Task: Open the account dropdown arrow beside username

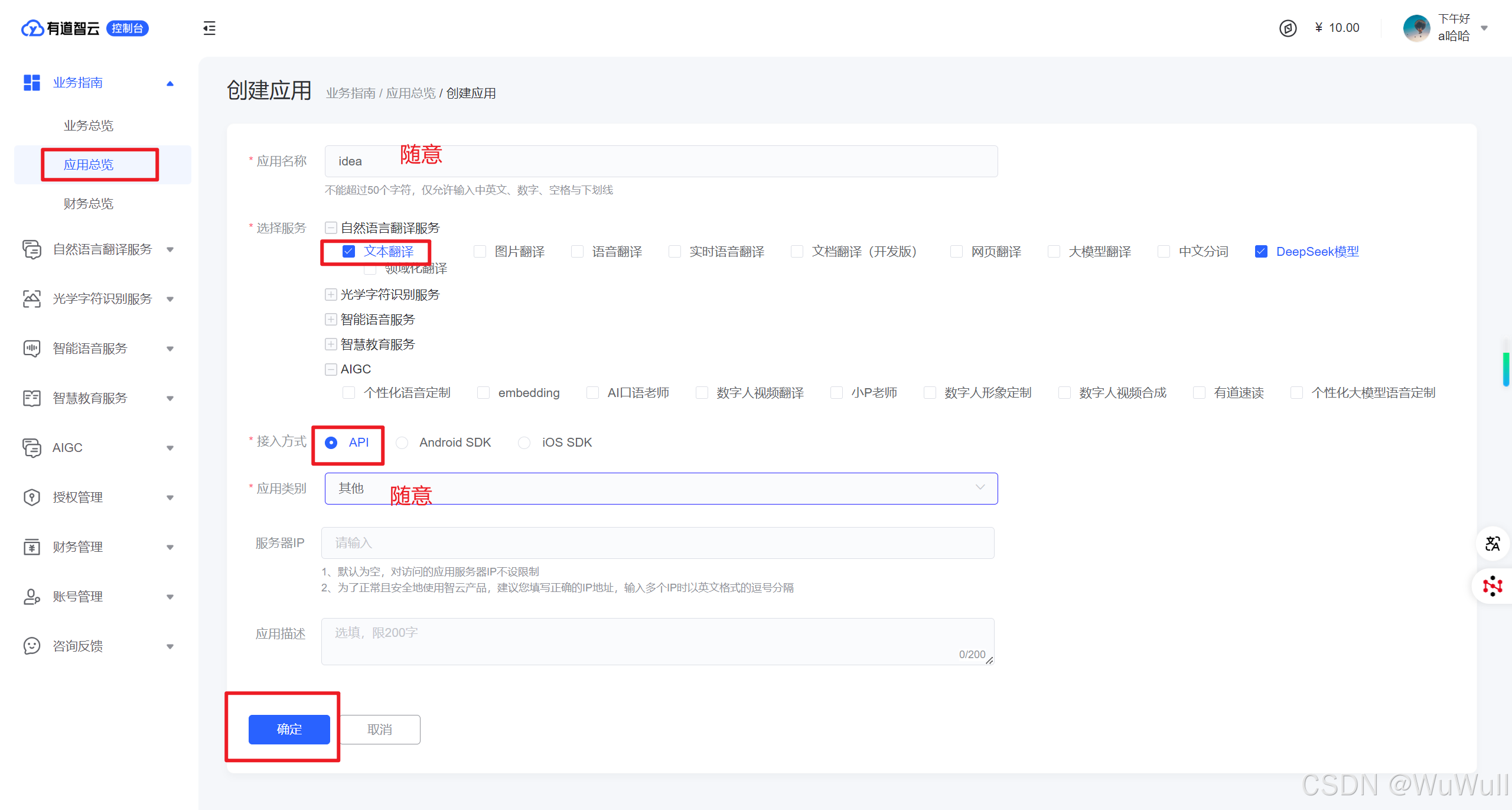Action: pyautogui.click(x=1484, y=28)
